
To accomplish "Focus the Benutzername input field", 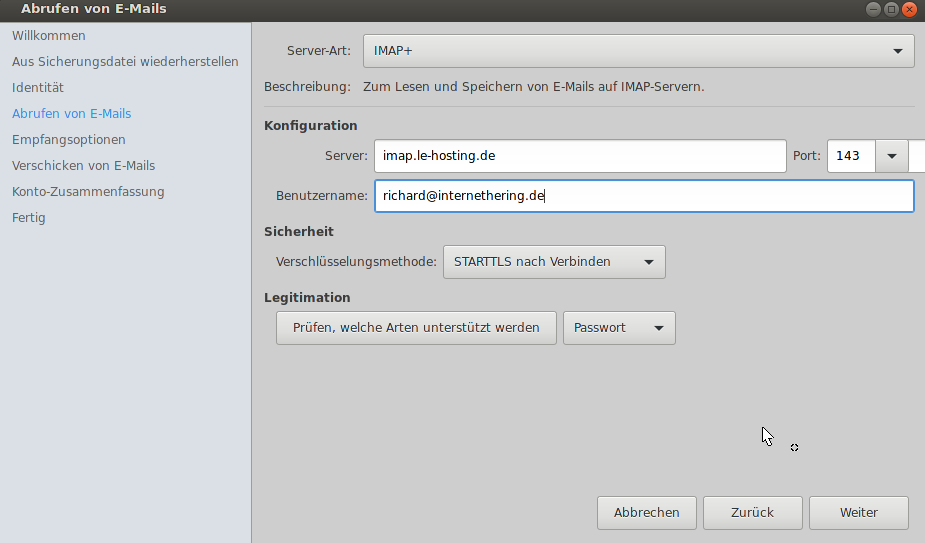I will tap(644, 196).
